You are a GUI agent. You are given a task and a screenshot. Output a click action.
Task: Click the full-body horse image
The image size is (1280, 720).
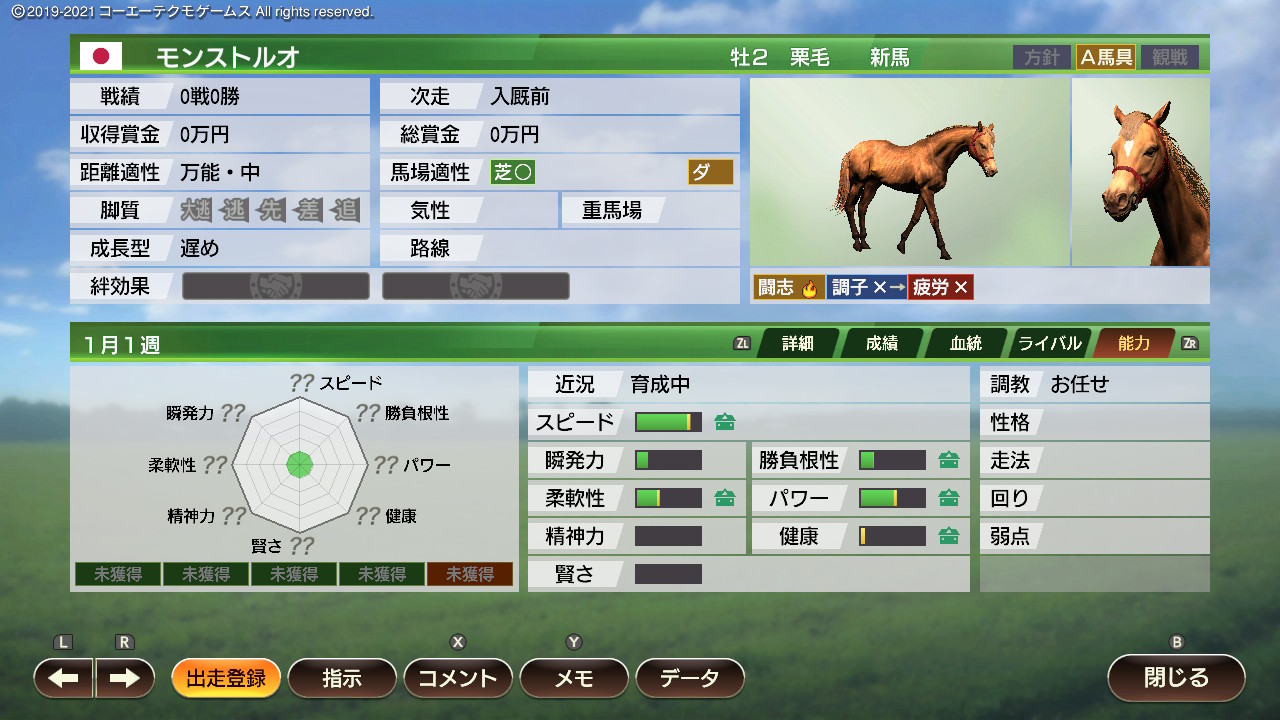coord(909,172)
